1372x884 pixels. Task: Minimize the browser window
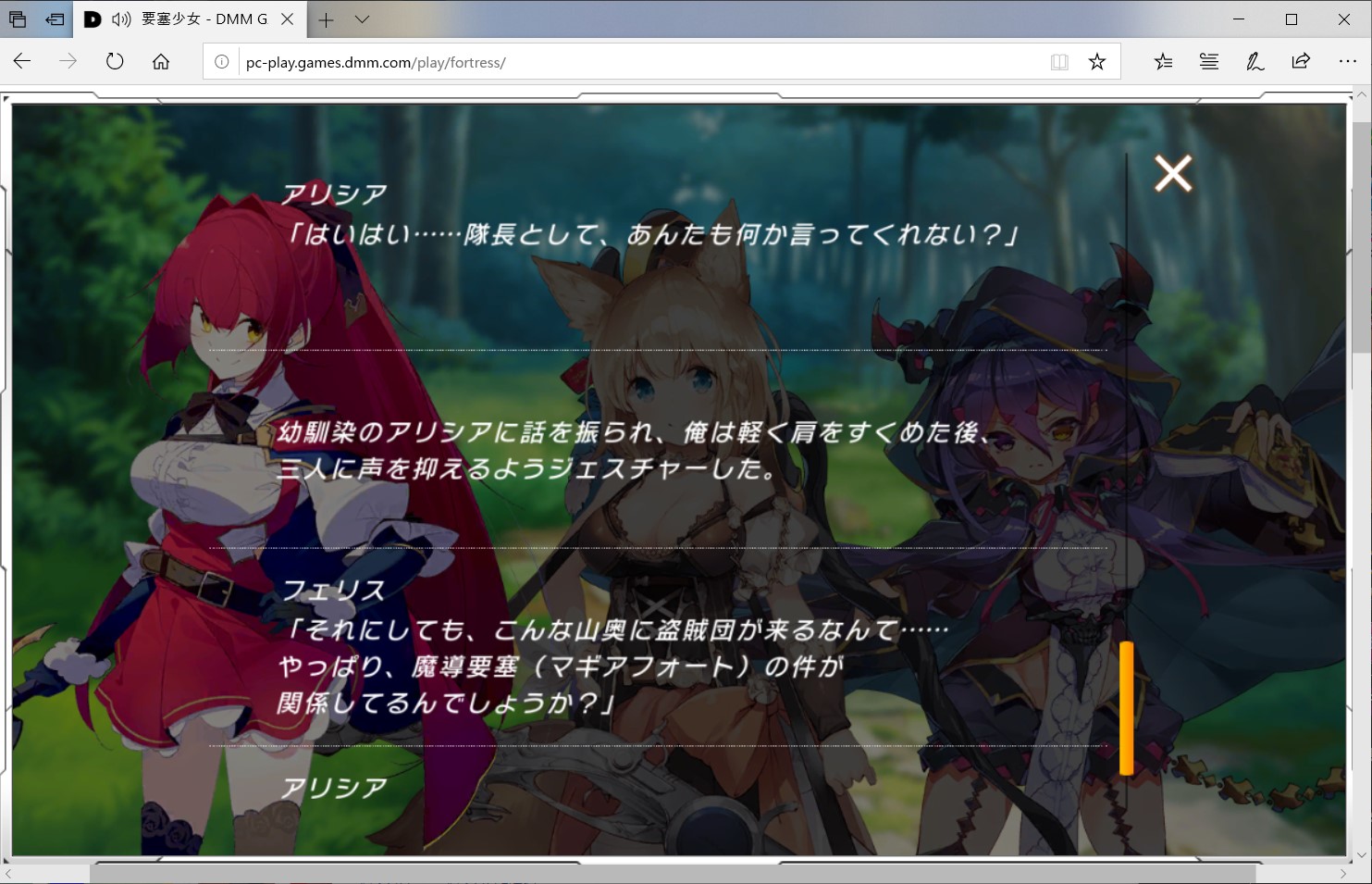[x=1240, y=19]
